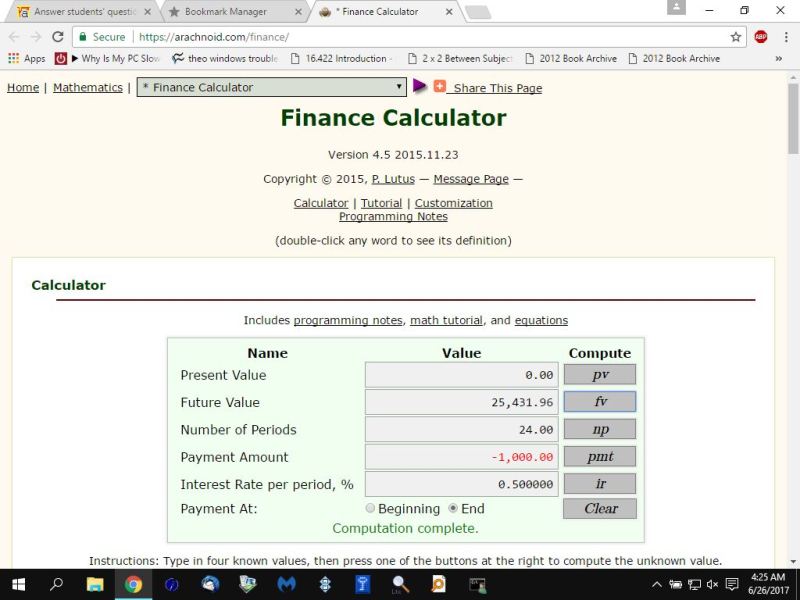Open the Chrome three-dot menu
This screenshot has height=600, width=800.
tap(786, 37)
